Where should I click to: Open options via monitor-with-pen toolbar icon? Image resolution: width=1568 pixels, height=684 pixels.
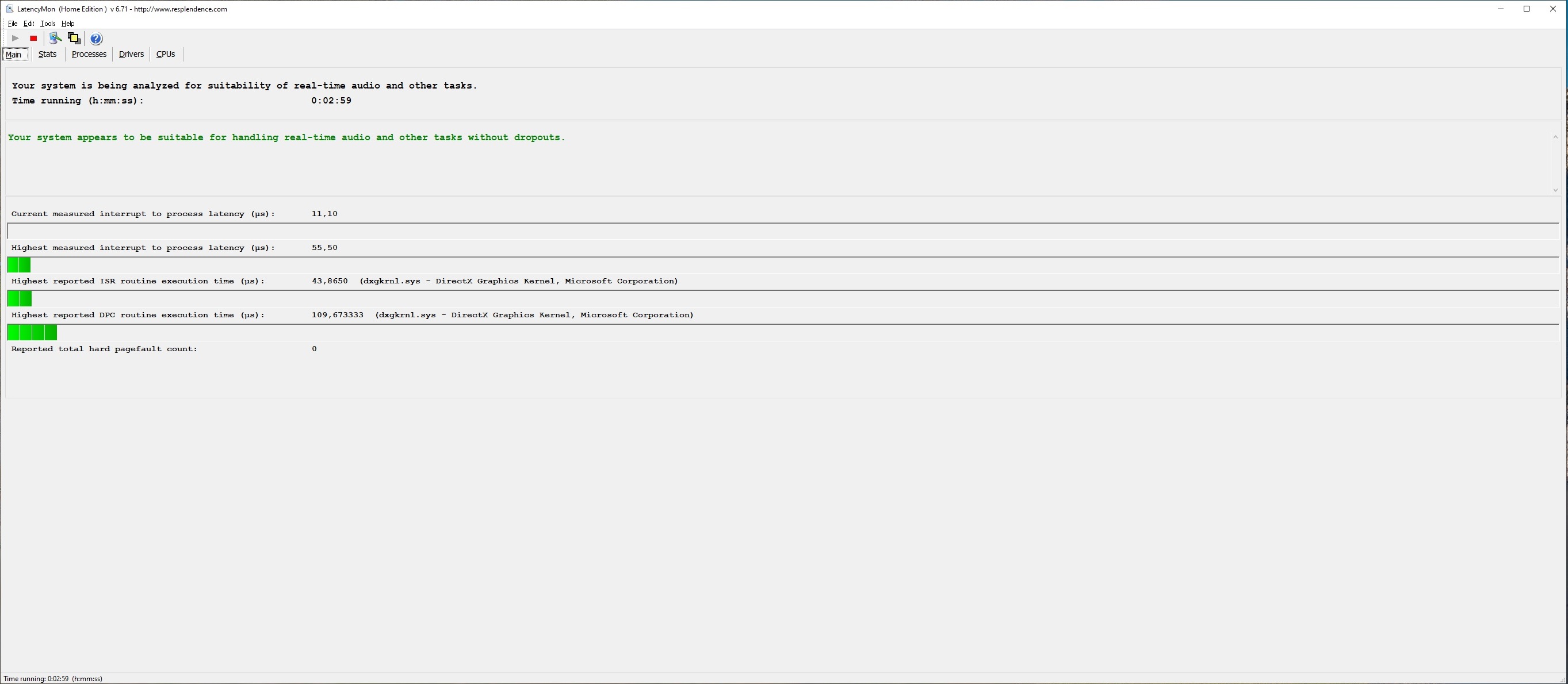pyautogui.click(x=55, y=39)
